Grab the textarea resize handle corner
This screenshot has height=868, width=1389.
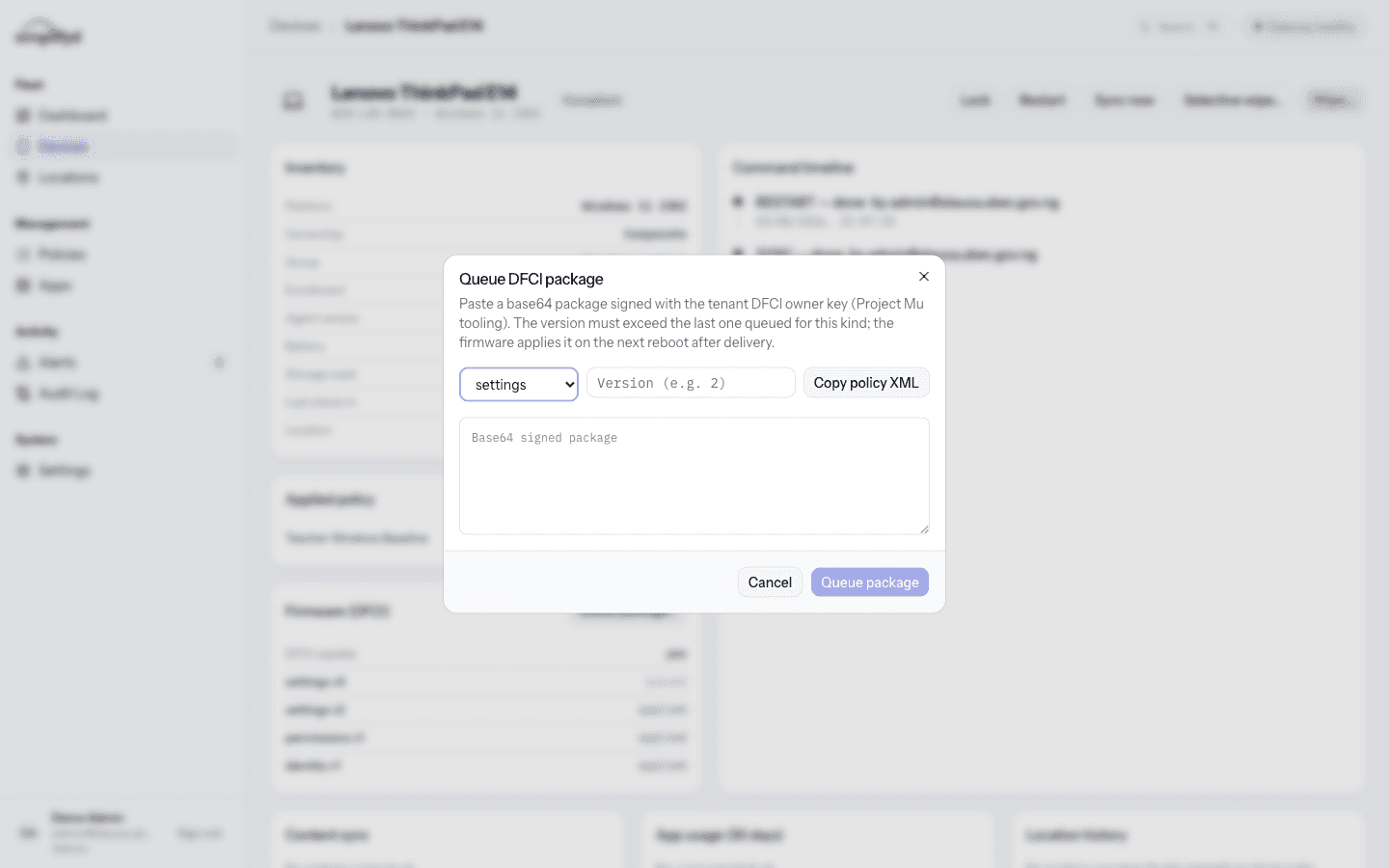pos(924,529)
